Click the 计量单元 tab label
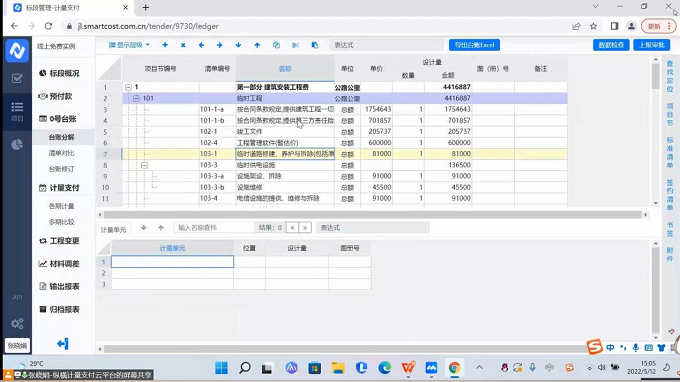 pos(113,229)
